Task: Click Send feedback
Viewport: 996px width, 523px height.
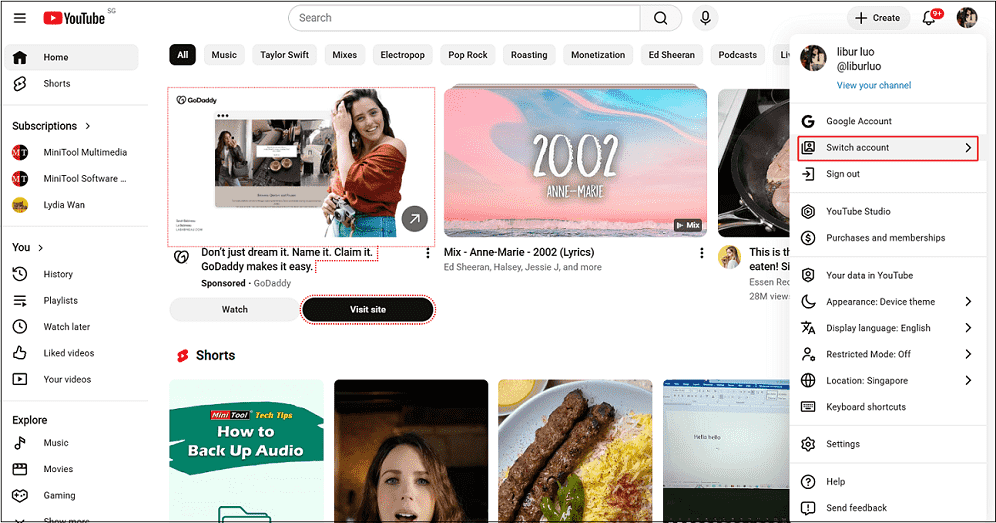Action: [x=888, y=508]
